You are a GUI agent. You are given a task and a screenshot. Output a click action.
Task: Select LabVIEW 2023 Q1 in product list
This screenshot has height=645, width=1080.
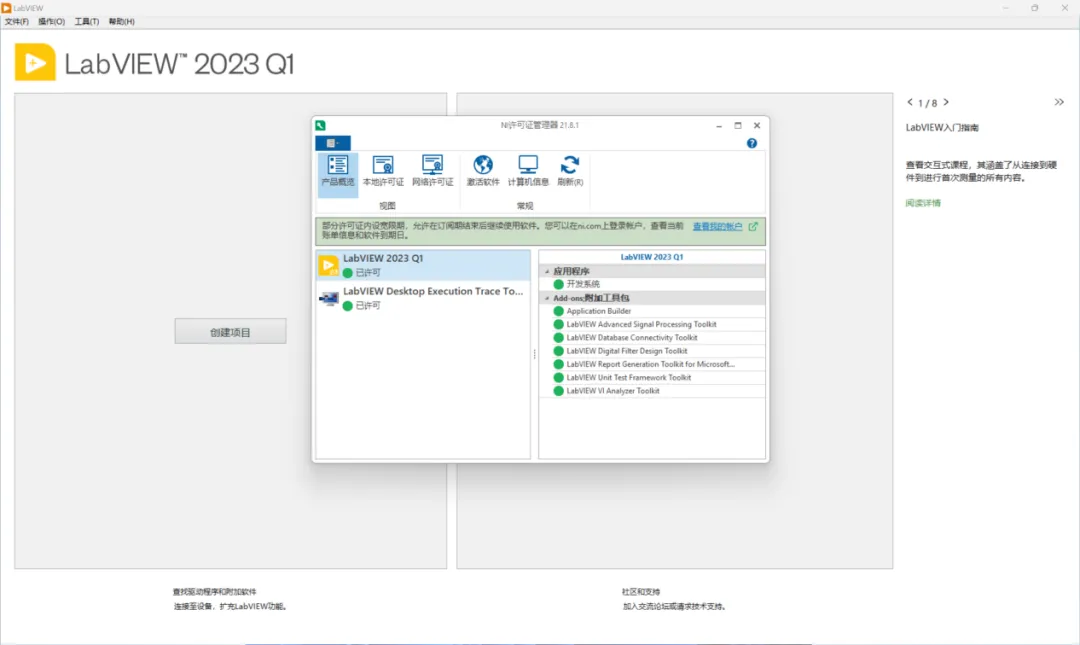pyautogui.click(x=423, y=265)
